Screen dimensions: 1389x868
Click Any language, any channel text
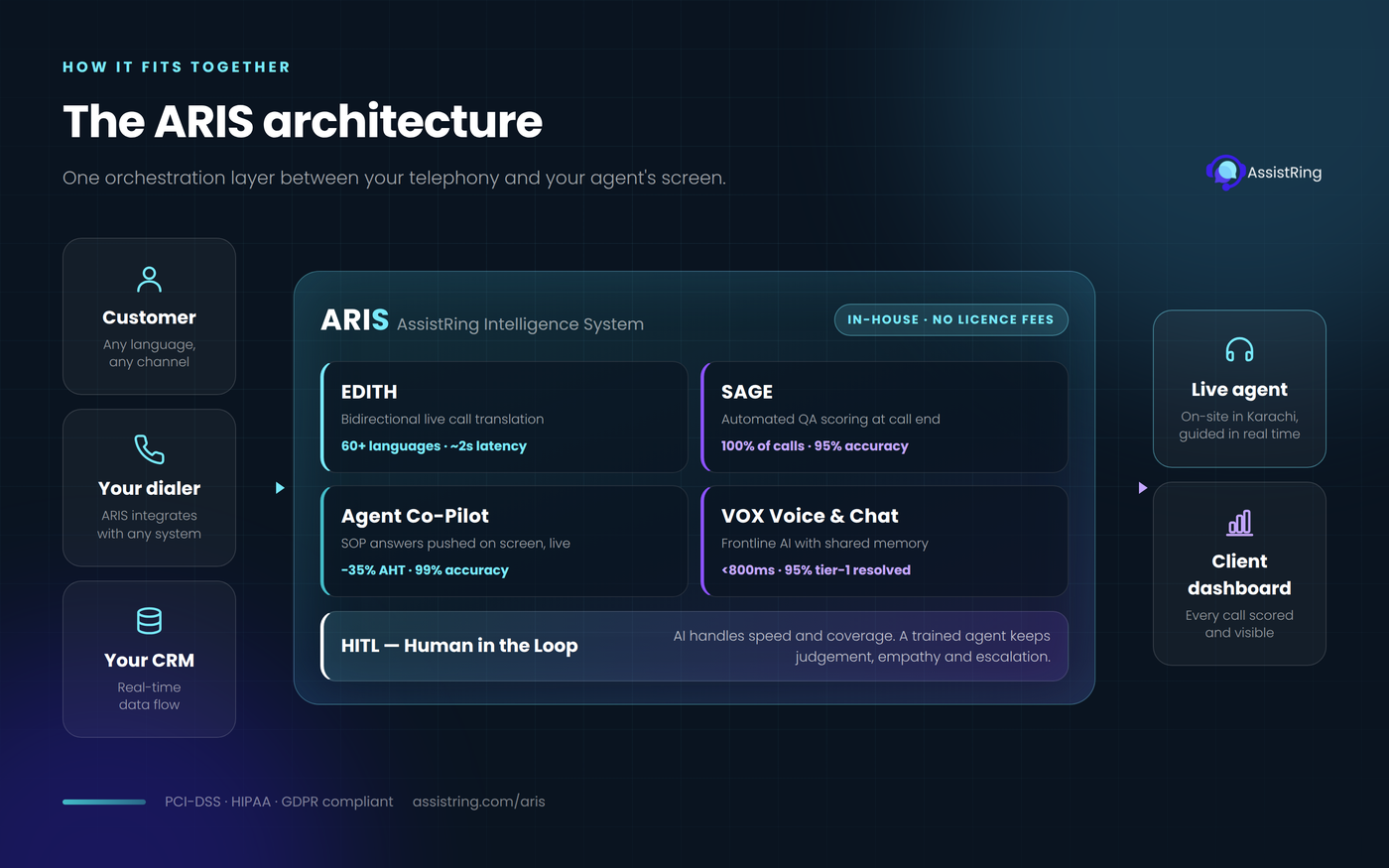pyautogui.click(x=149, y=353)
